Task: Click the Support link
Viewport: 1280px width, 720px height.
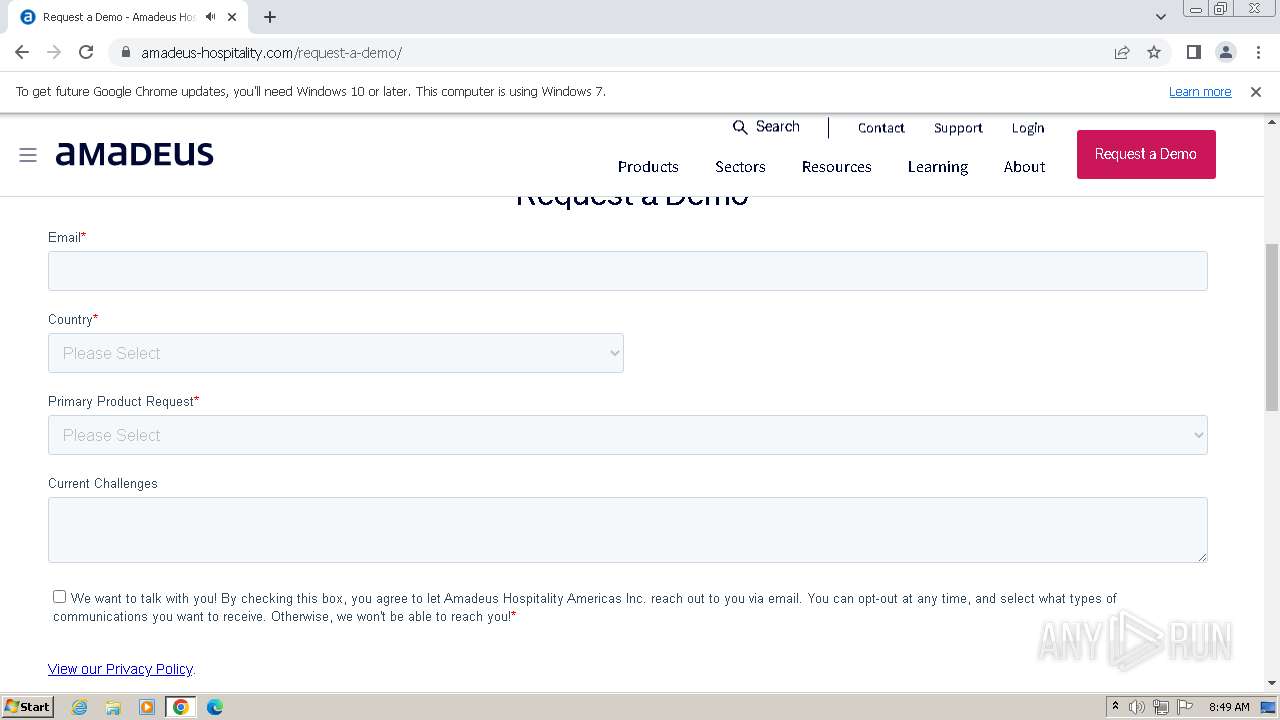Action: pyautogui.click(x=958, y=128)
